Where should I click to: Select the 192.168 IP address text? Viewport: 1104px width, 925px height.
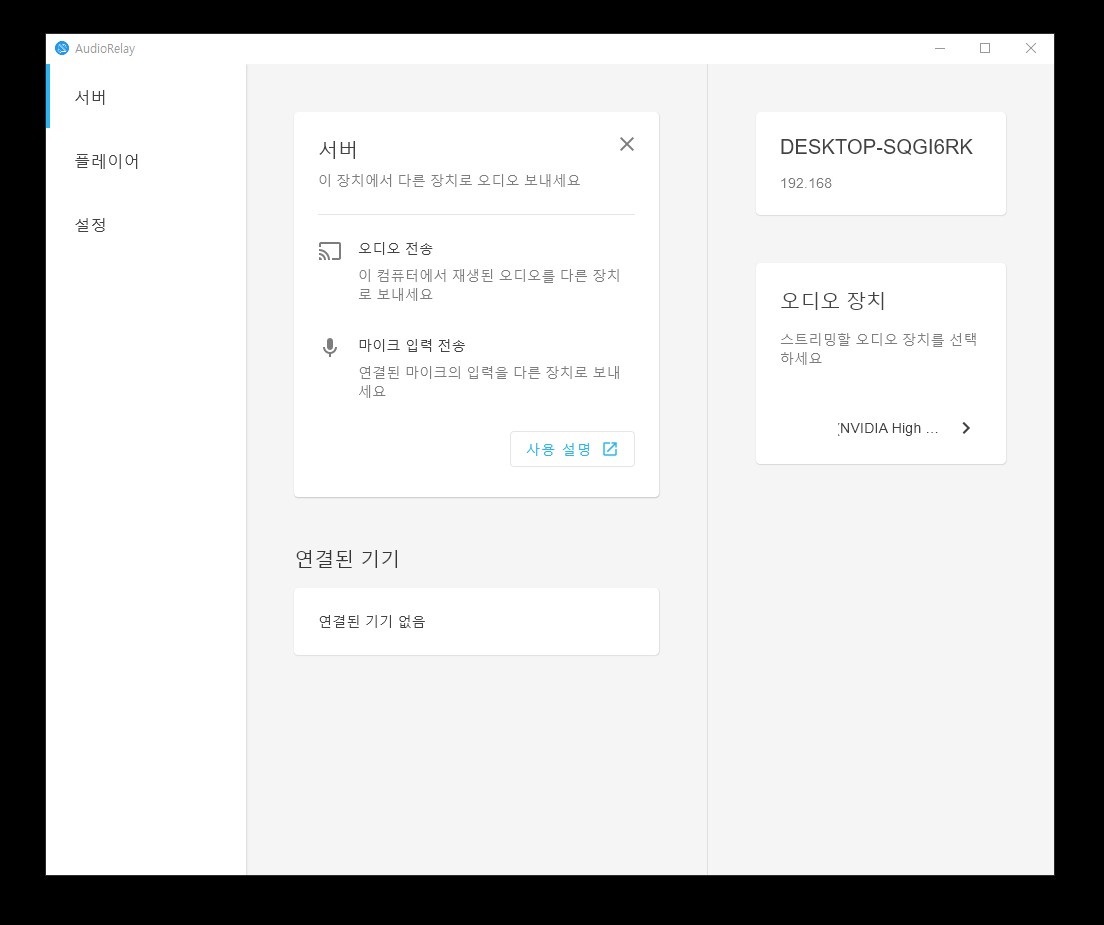(x=804, y=183)
